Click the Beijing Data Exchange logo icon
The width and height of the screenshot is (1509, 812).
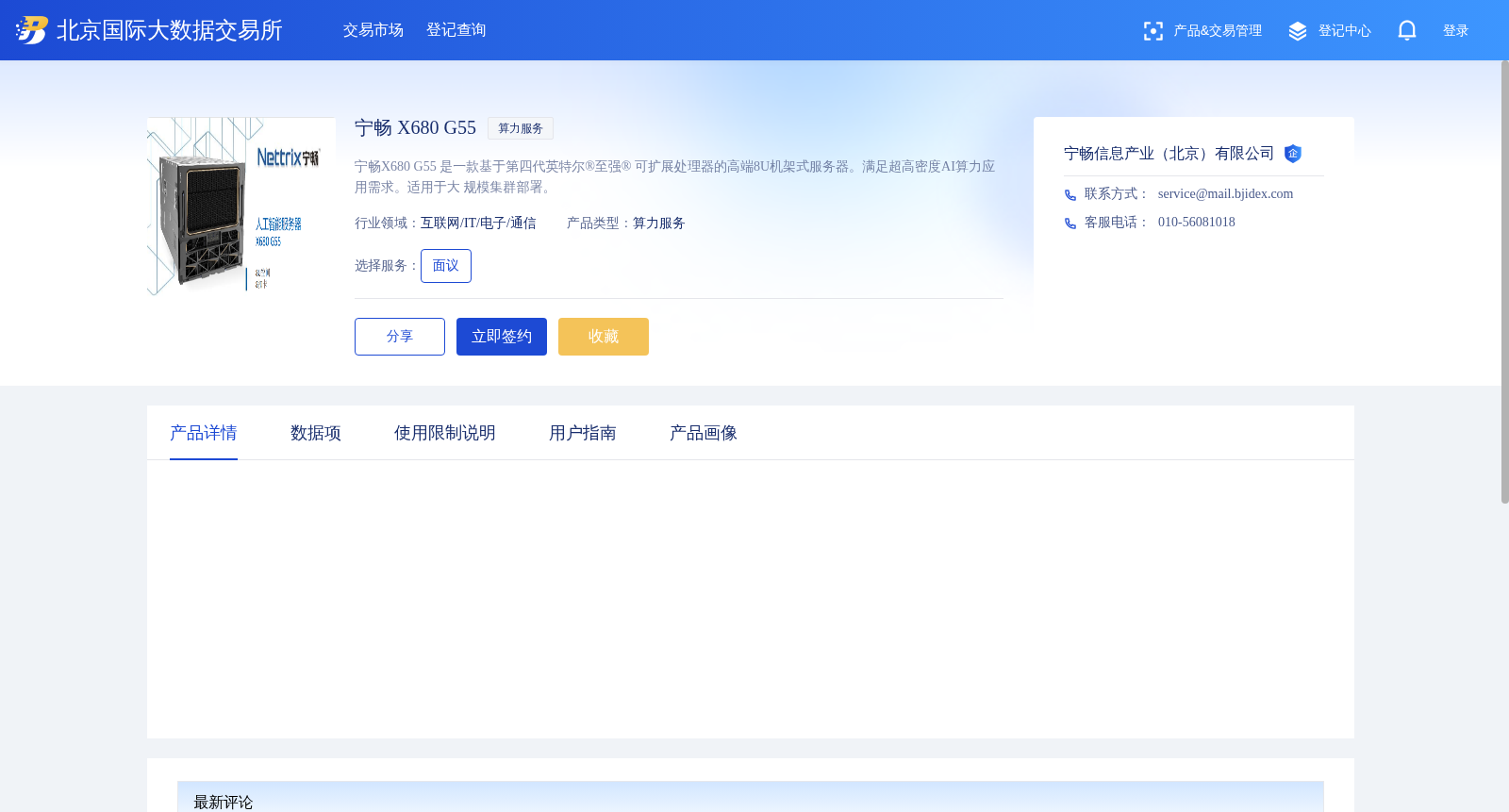coord(32,30)
